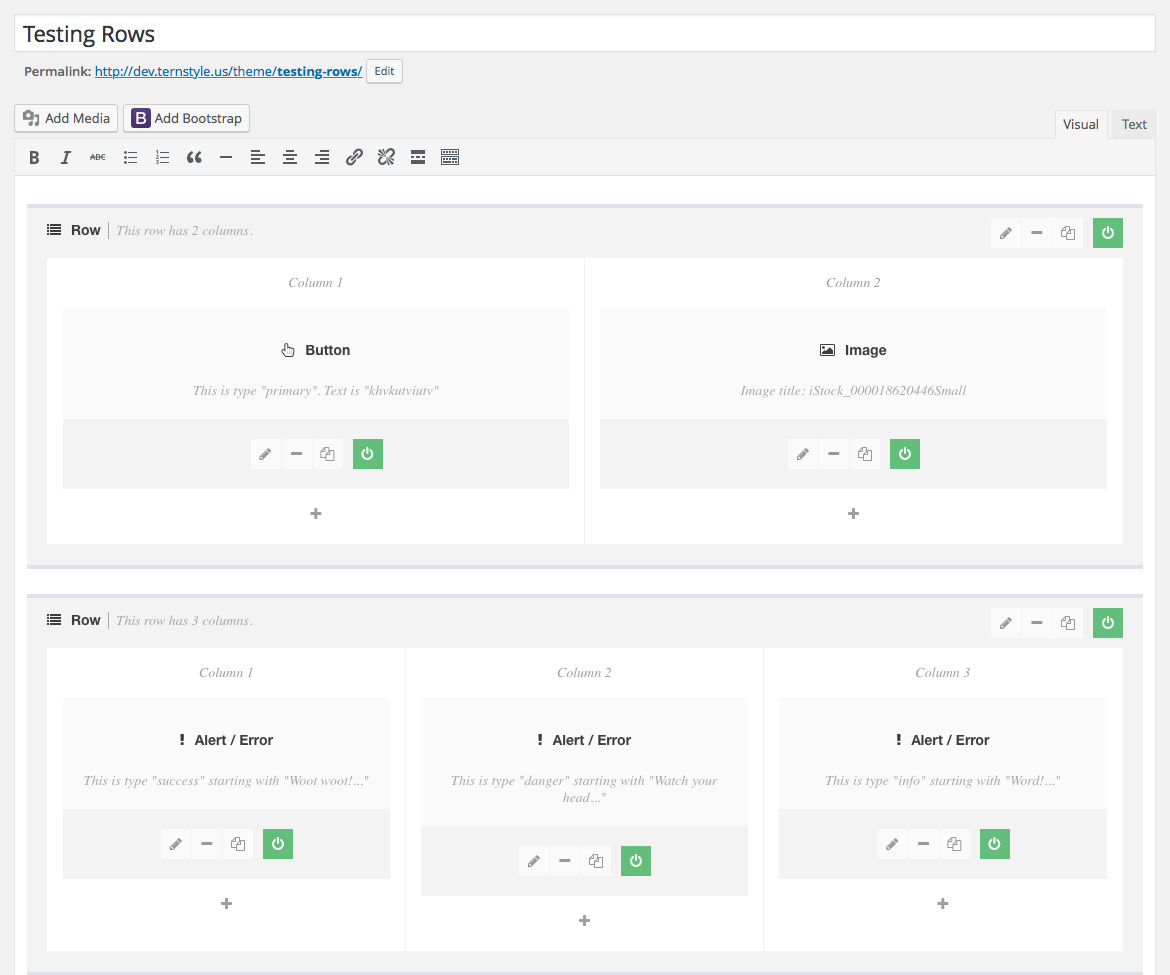Toggle power for the "info" Alert
The image size is (1170, 975).
coord(994,844)
